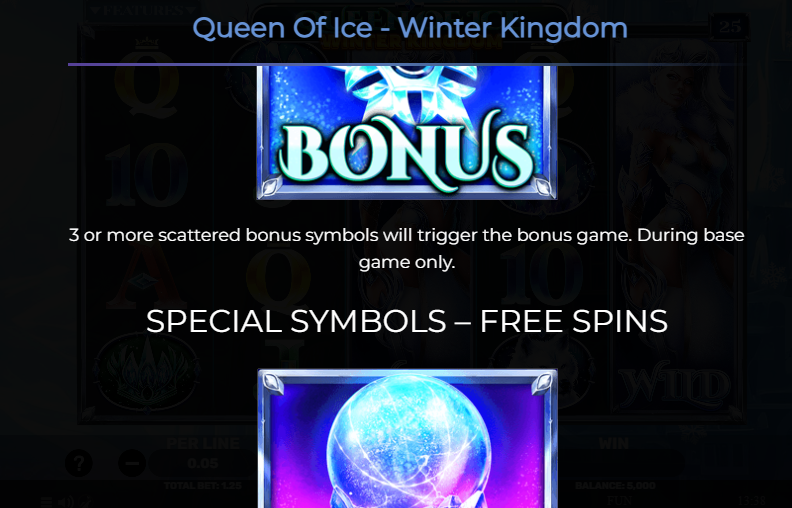
Task: Expand the Features dropdown
Action: pyautogui.click(x=143, y=11)
